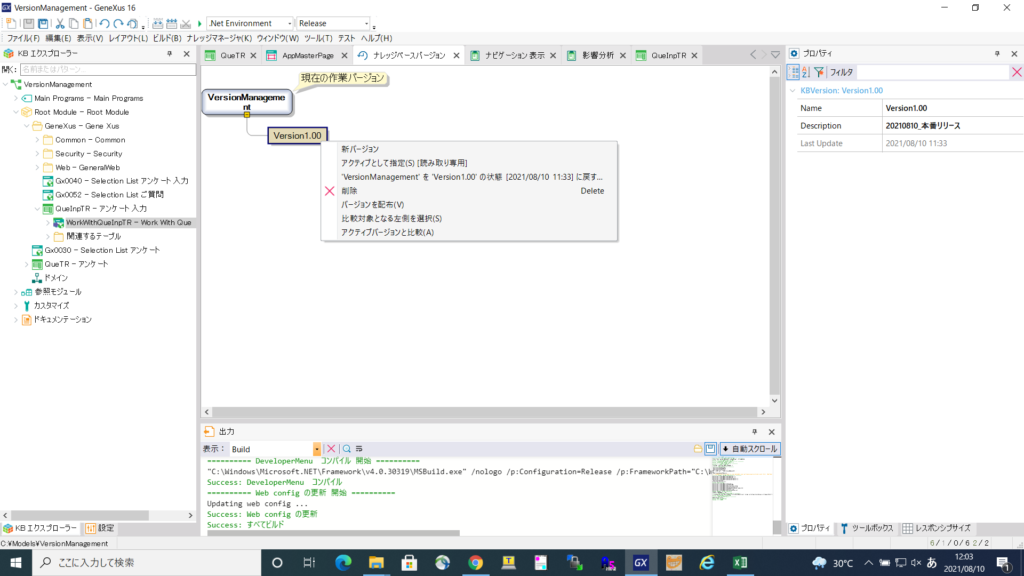Click the Paste toolbar icon
1024x576 pixels.
pyautogui.click(x=88, y=24)
